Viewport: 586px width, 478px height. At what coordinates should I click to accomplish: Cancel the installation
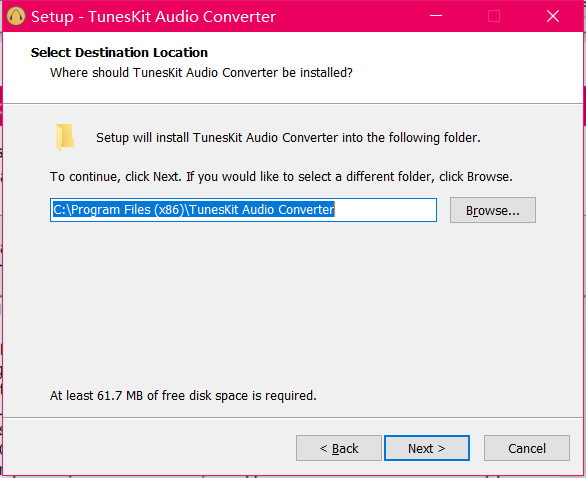(527, 448)
